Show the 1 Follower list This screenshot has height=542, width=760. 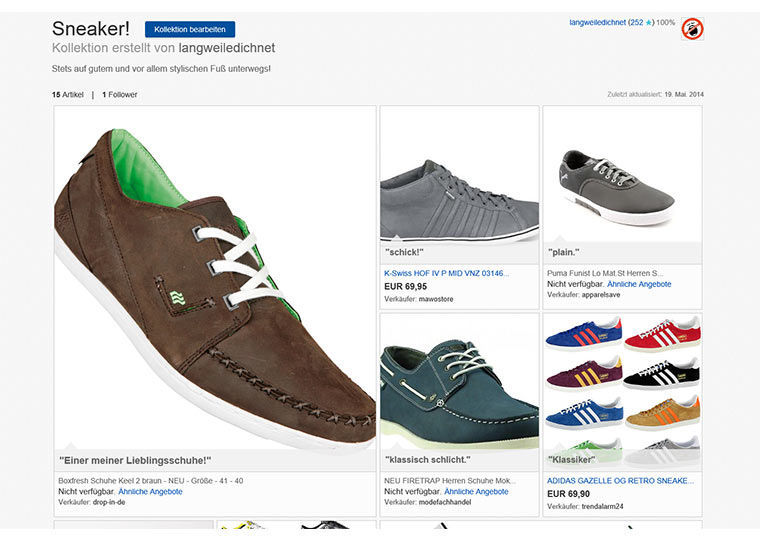(120, 95)
